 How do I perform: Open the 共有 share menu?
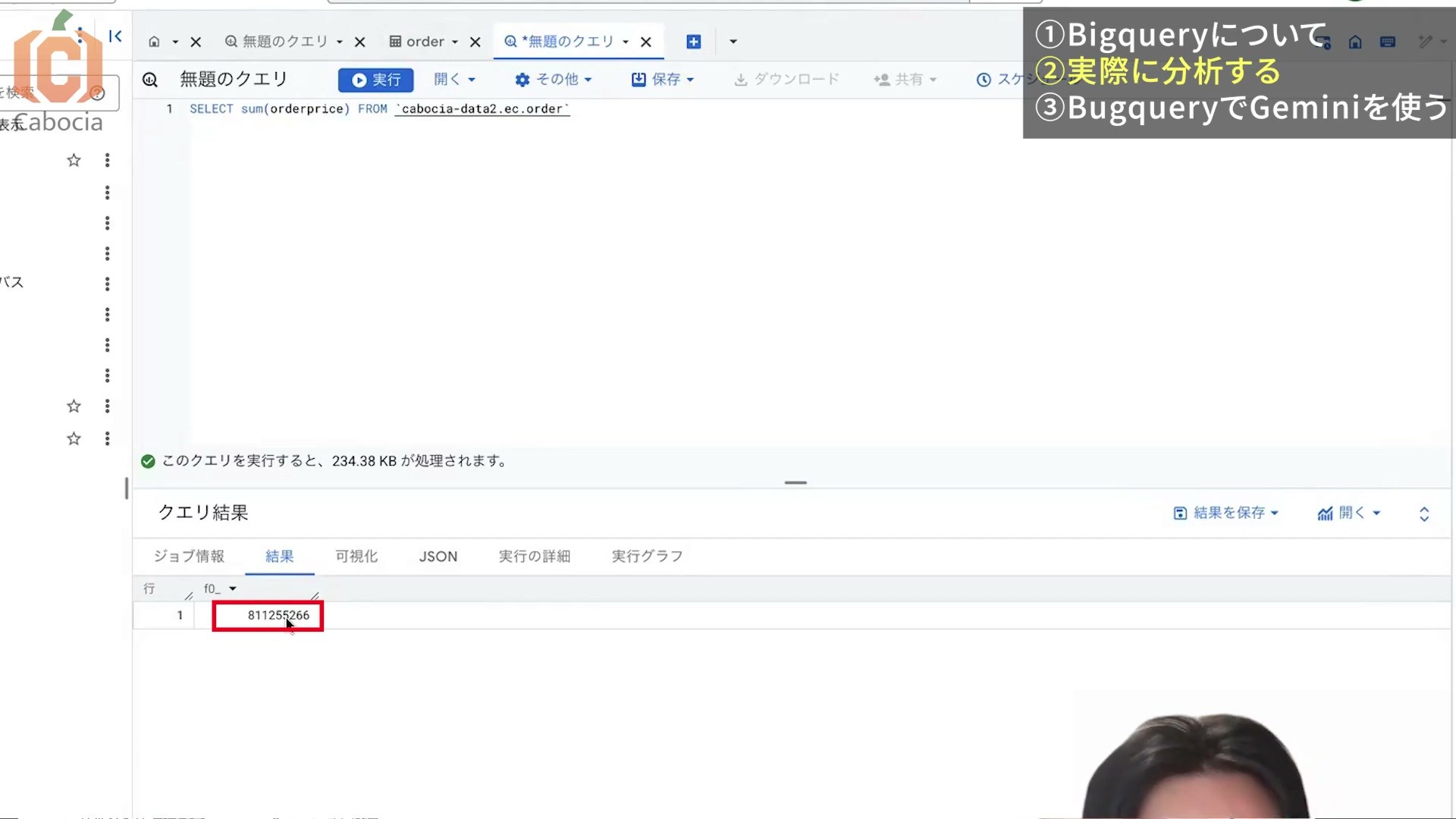point(905,79)
